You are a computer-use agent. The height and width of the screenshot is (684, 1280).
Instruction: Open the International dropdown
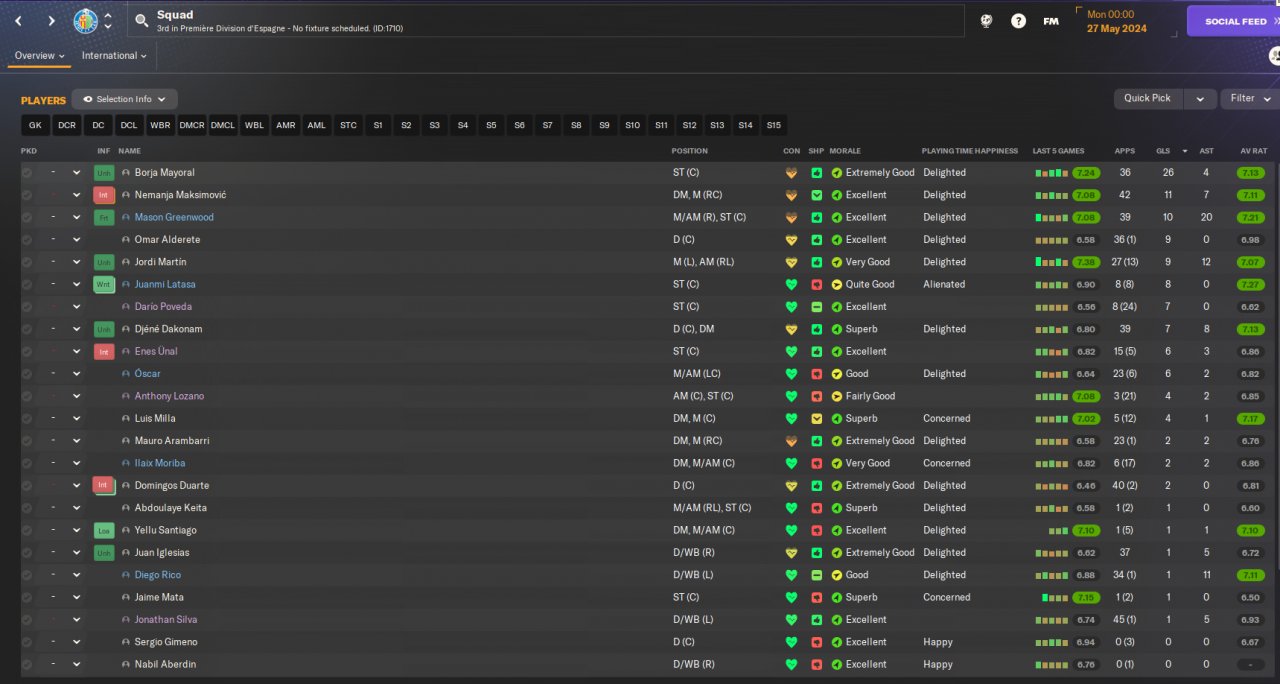click(114, 56)
